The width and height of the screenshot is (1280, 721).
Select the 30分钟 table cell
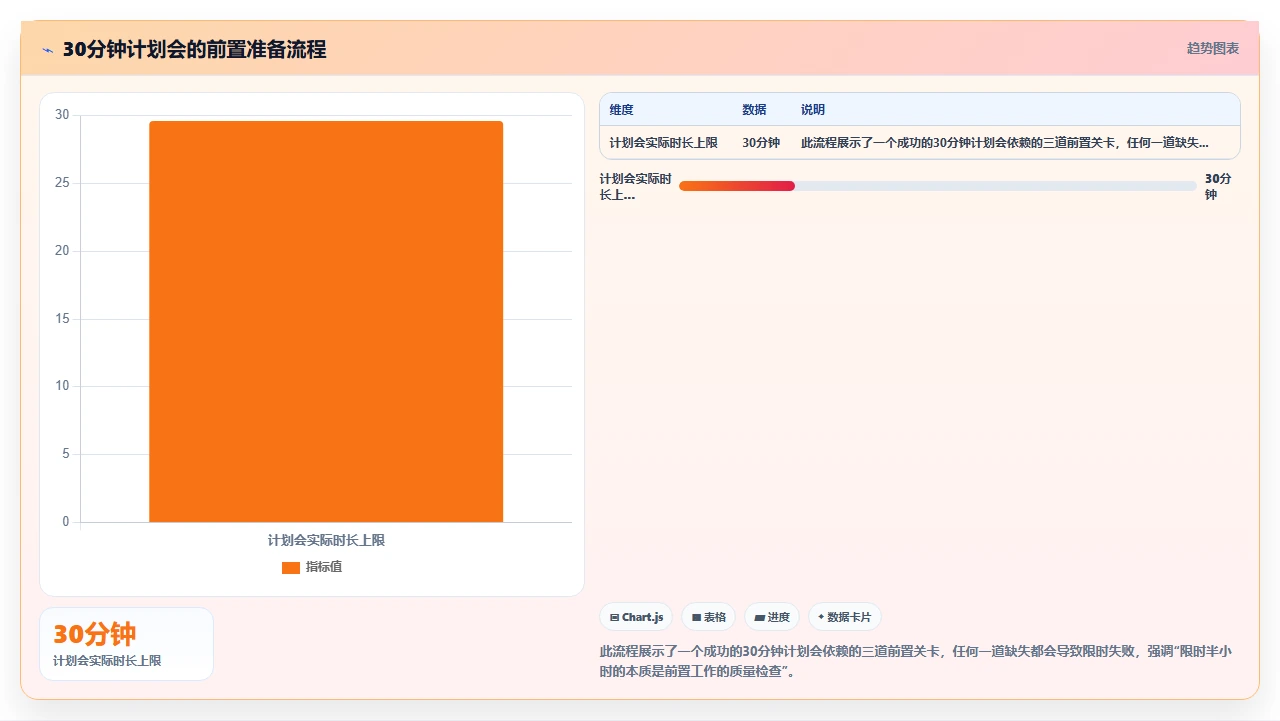[x=761, y=143]
